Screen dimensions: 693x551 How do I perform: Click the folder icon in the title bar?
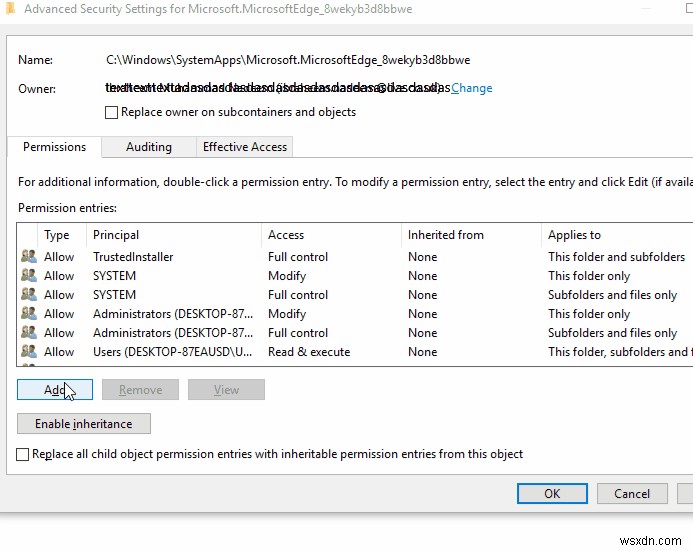11,8
